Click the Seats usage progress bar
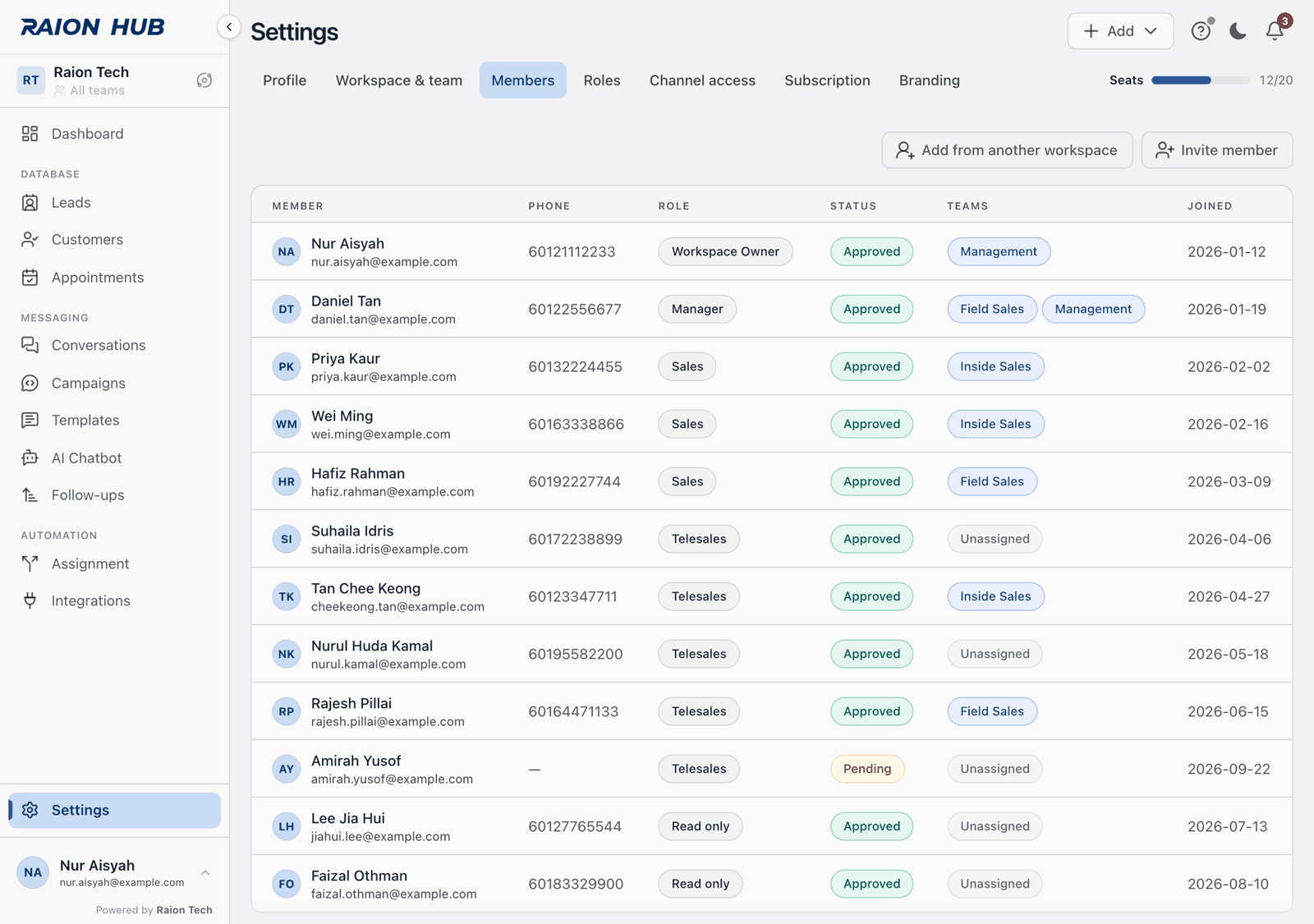The image size is (1314, 924). click(x=1200, y=80)
